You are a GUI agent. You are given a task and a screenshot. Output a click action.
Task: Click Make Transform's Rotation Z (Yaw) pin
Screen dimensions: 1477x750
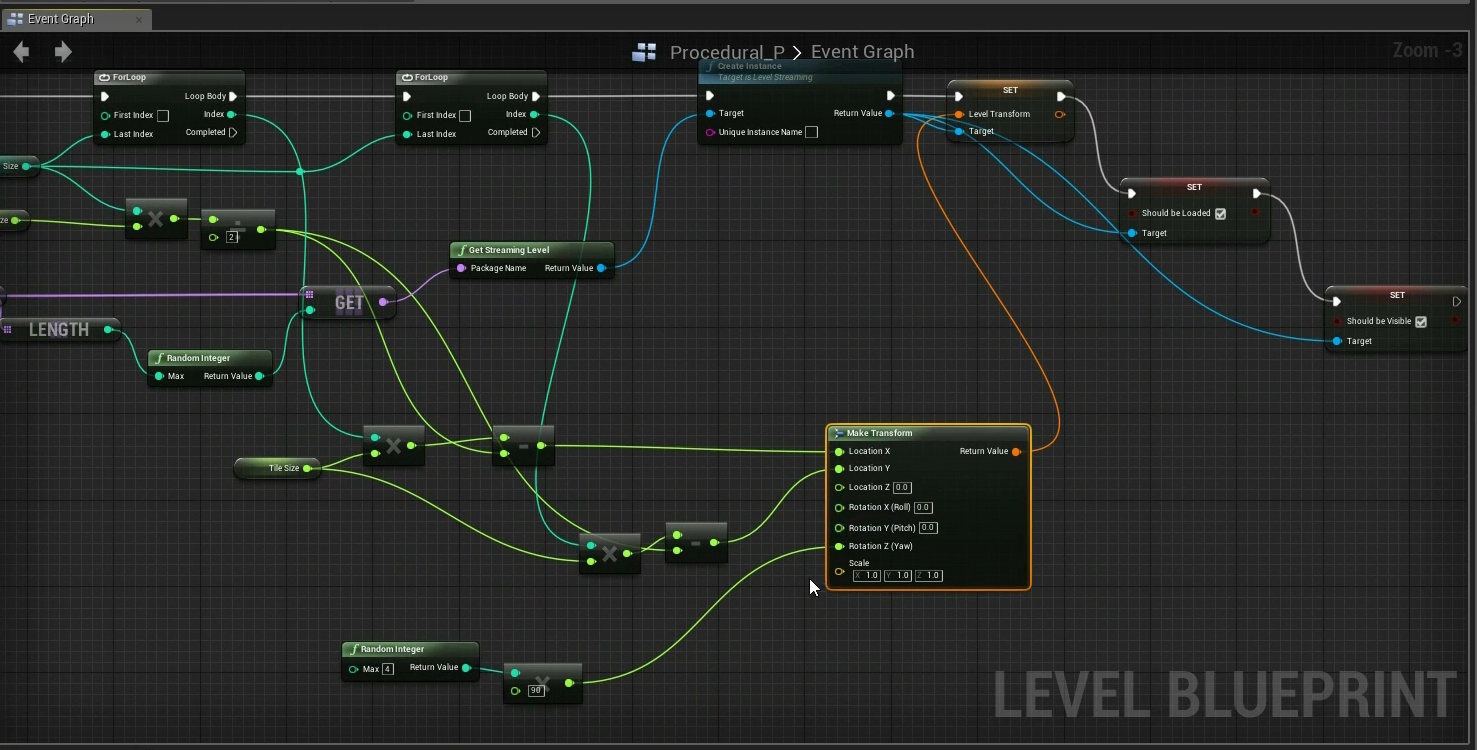(839, 547)
